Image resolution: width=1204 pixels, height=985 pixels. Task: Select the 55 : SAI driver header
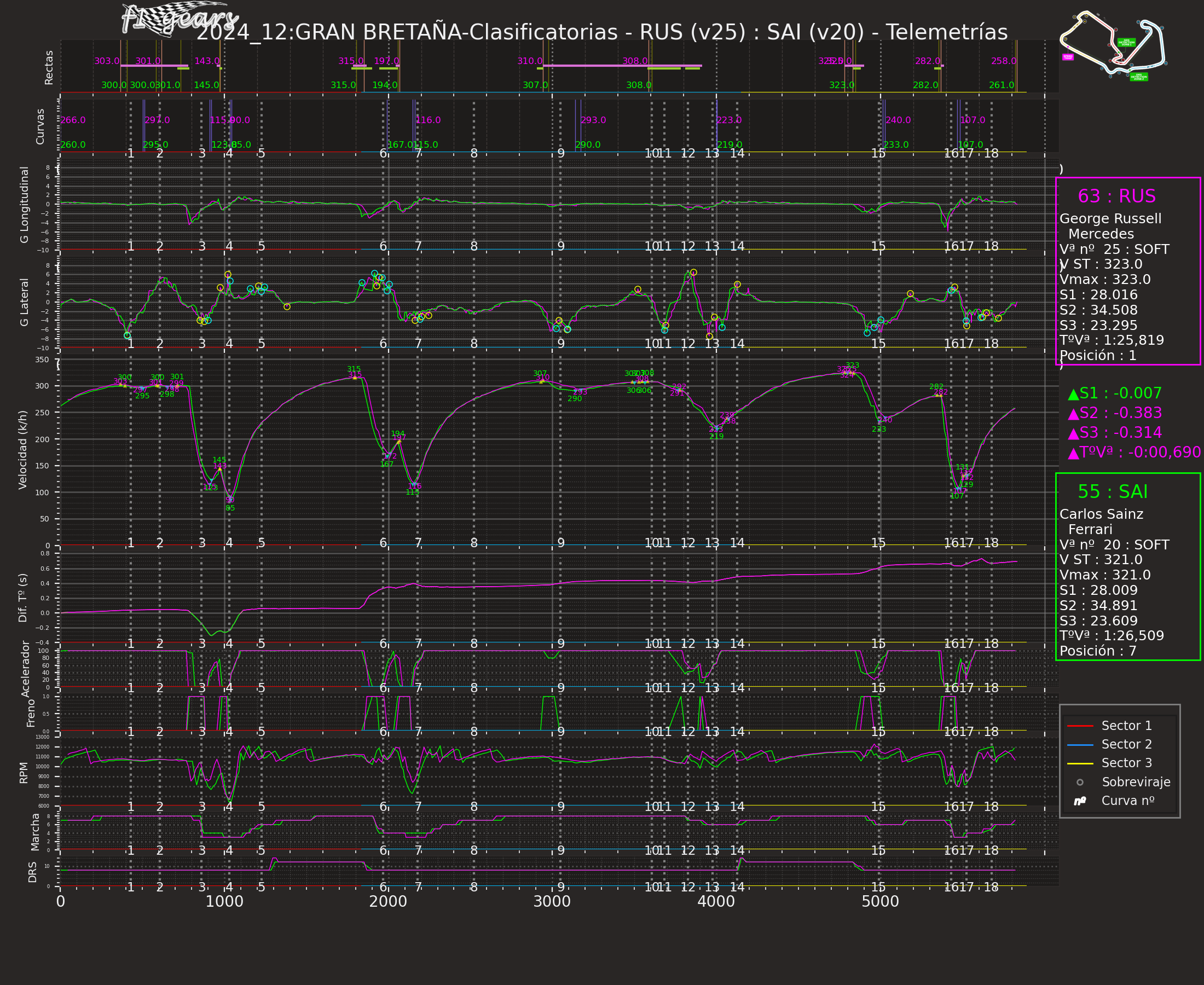[x=1112, y=492]
